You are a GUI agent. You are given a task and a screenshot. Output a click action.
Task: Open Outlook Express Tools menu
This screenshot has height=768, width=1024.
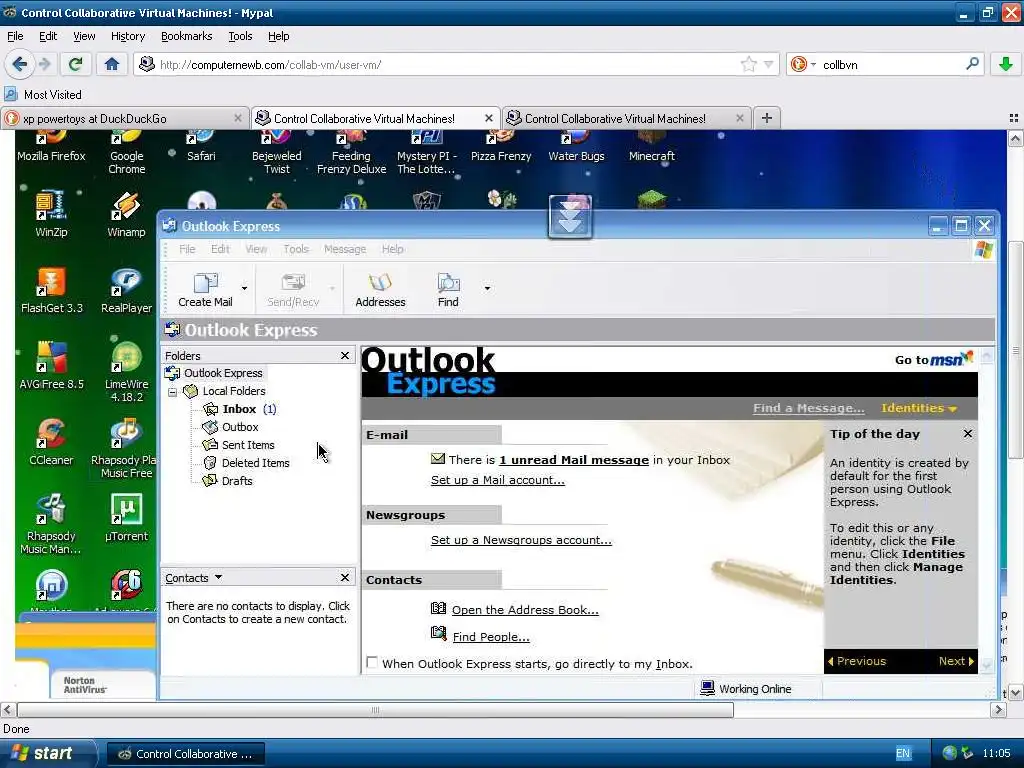pyautogui.click(x=296, y=249)
